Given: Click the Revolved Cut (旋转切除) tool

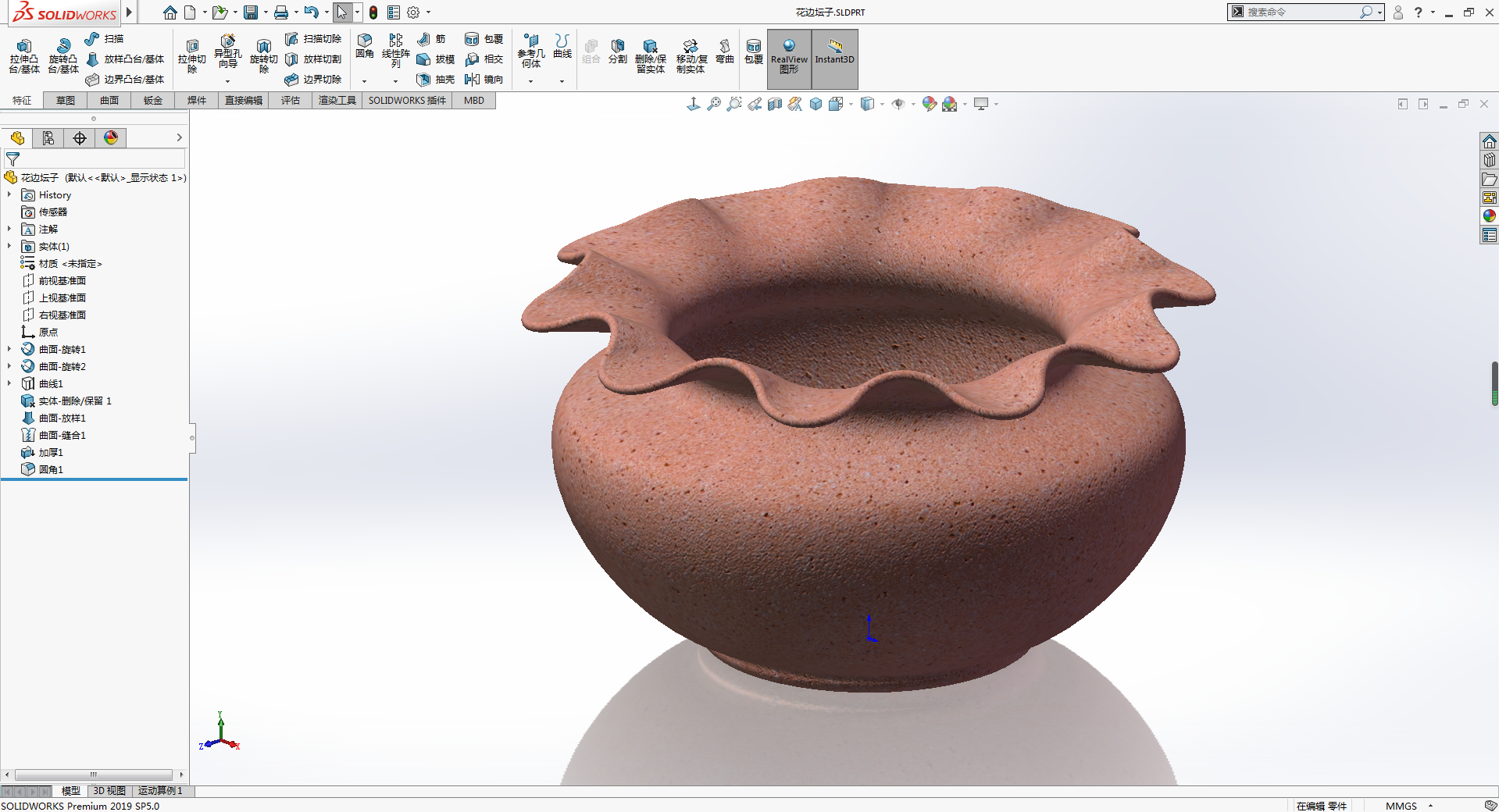Looking at the screenshot, I should [x=264, y=56].
